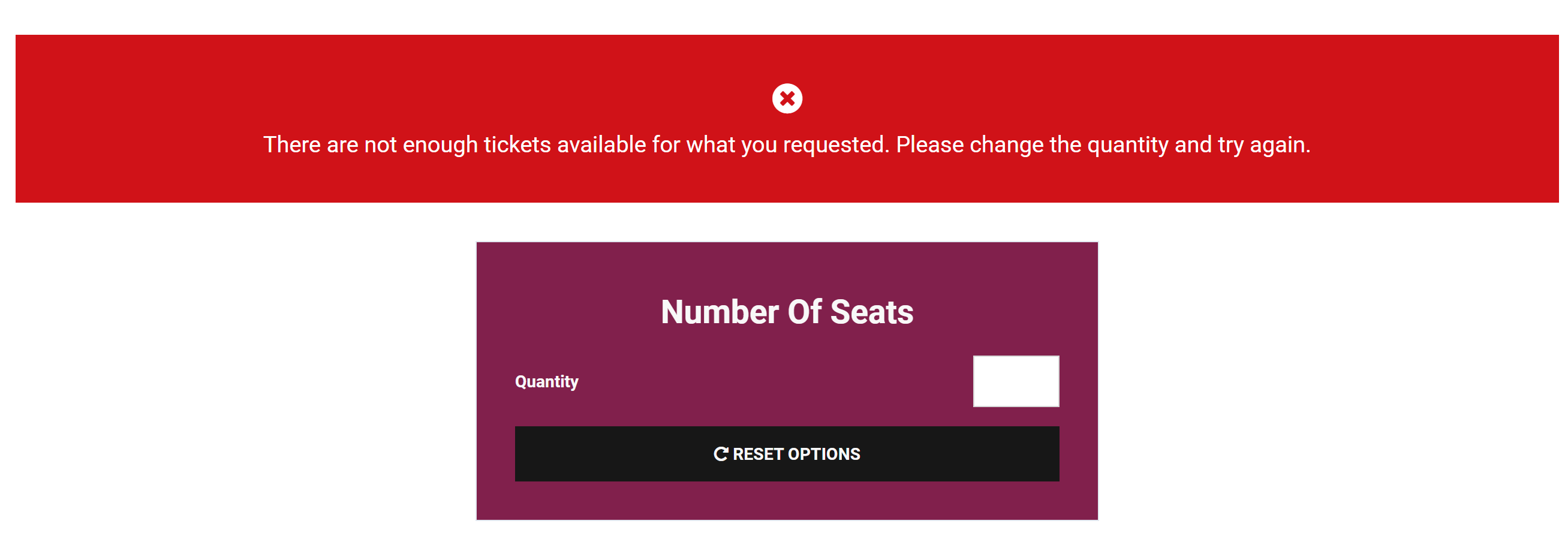Click the white X error icon
Viewport: 1568px width, 557px height.
pyautogui.click(x=787, y=98)
